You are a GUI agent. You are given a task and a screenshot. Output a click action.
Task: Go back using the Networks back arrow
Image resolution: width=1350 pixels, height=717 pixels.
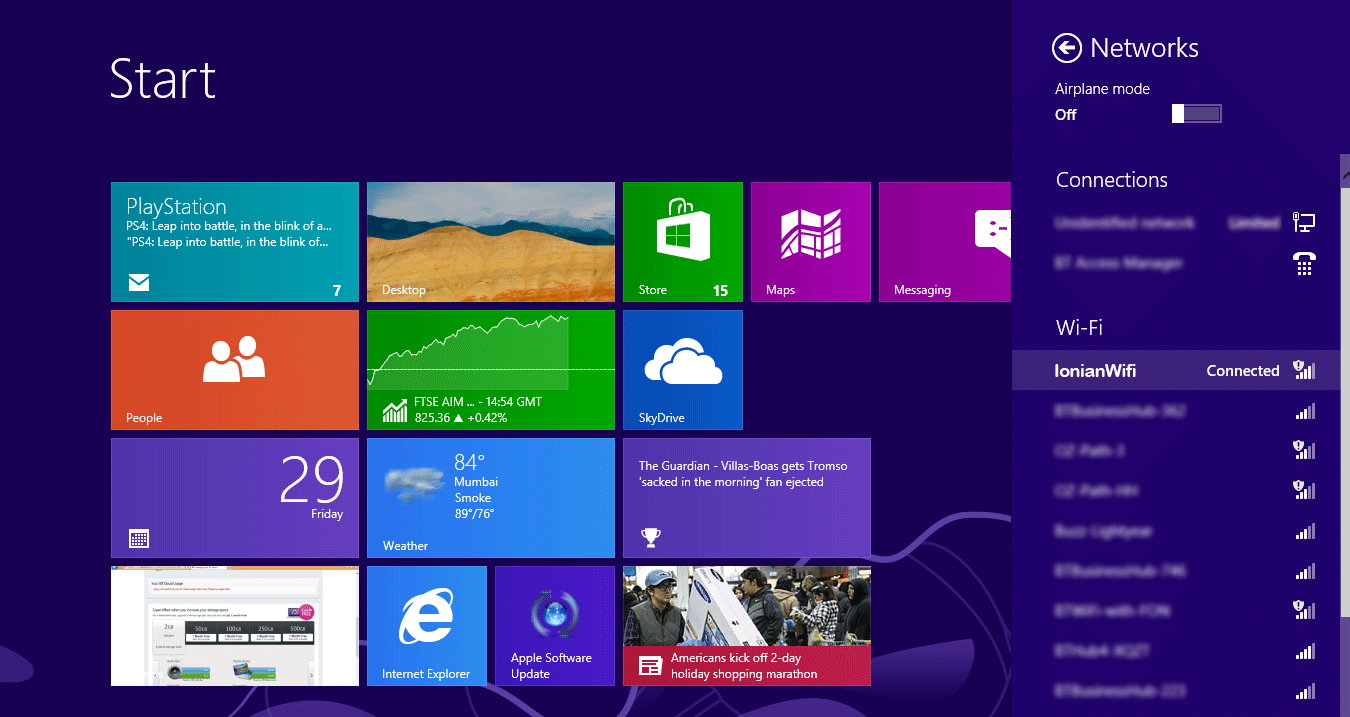pyautogui.click(x=1067, y=48)
